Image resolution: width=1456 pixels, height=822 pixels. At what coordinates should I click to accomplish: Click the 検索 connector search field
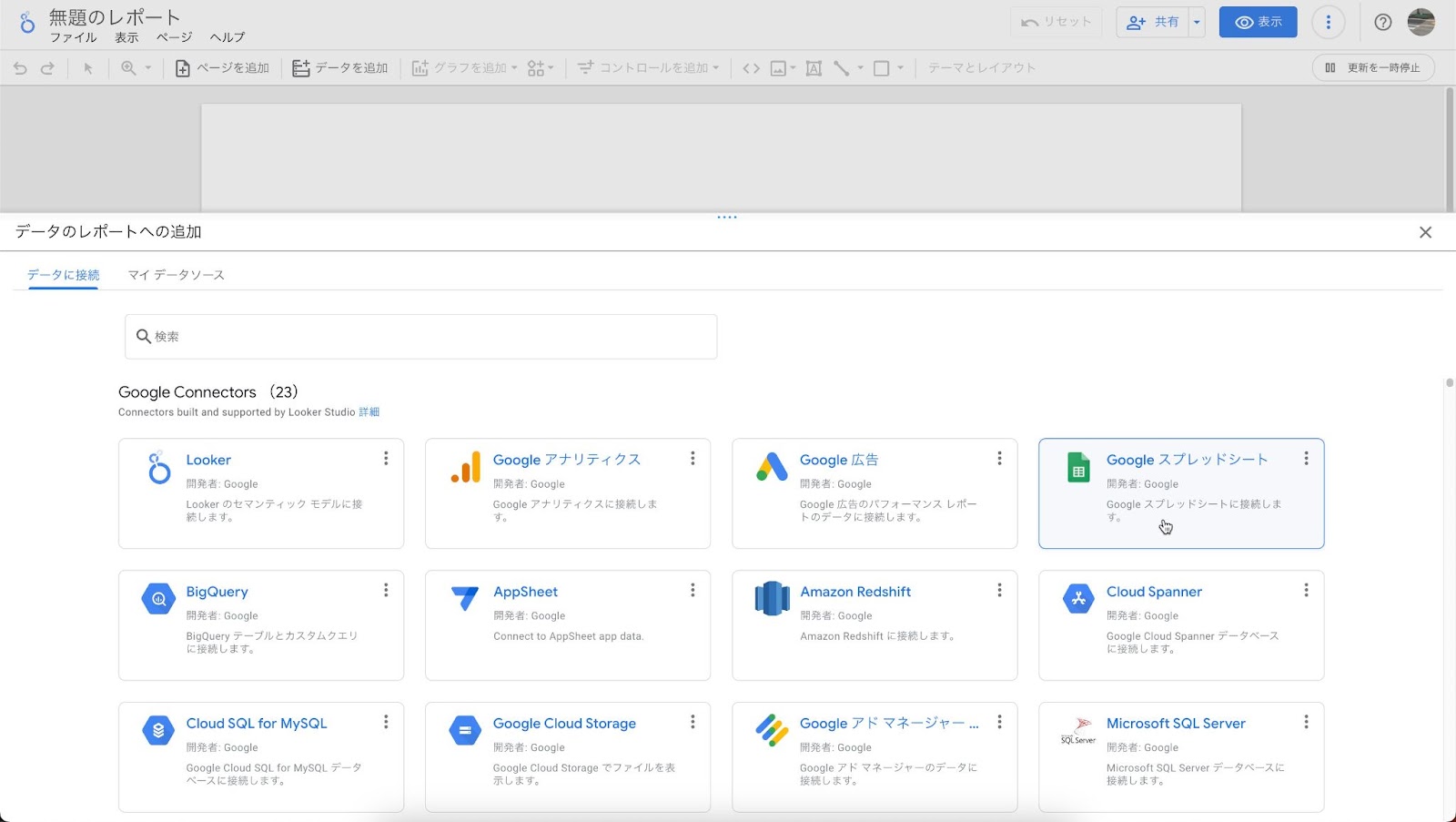pos(420,337)
